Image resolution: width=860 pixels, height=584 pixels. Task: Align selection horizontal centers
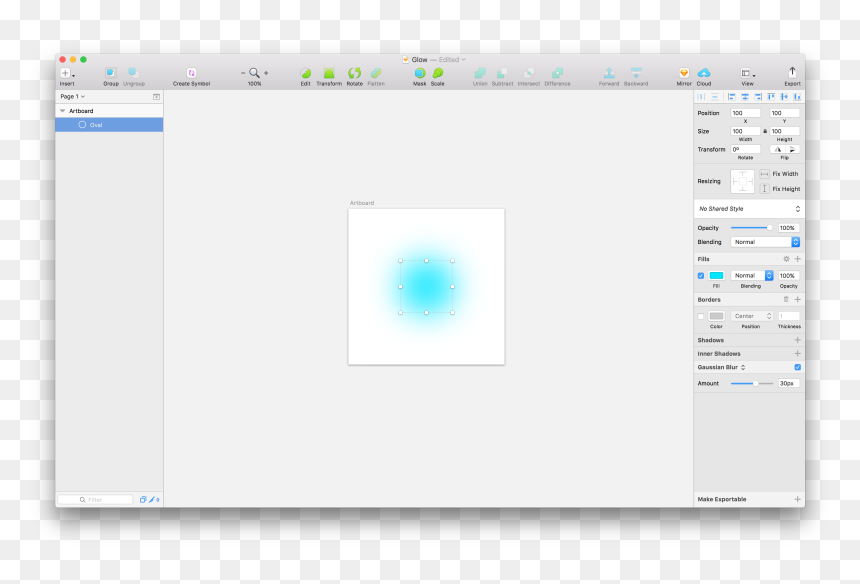[745, 97]
